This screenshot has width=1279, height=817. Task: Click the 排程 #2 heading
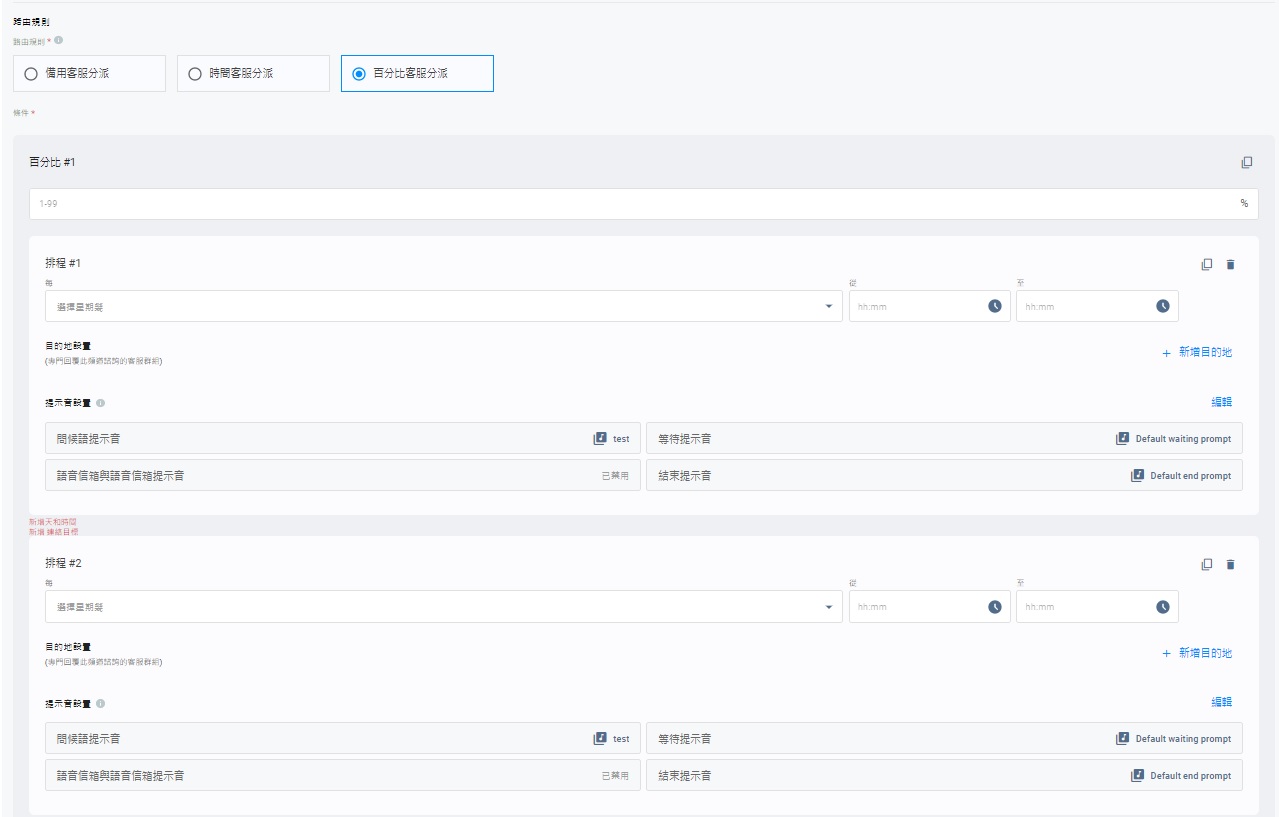click(63, 563)
